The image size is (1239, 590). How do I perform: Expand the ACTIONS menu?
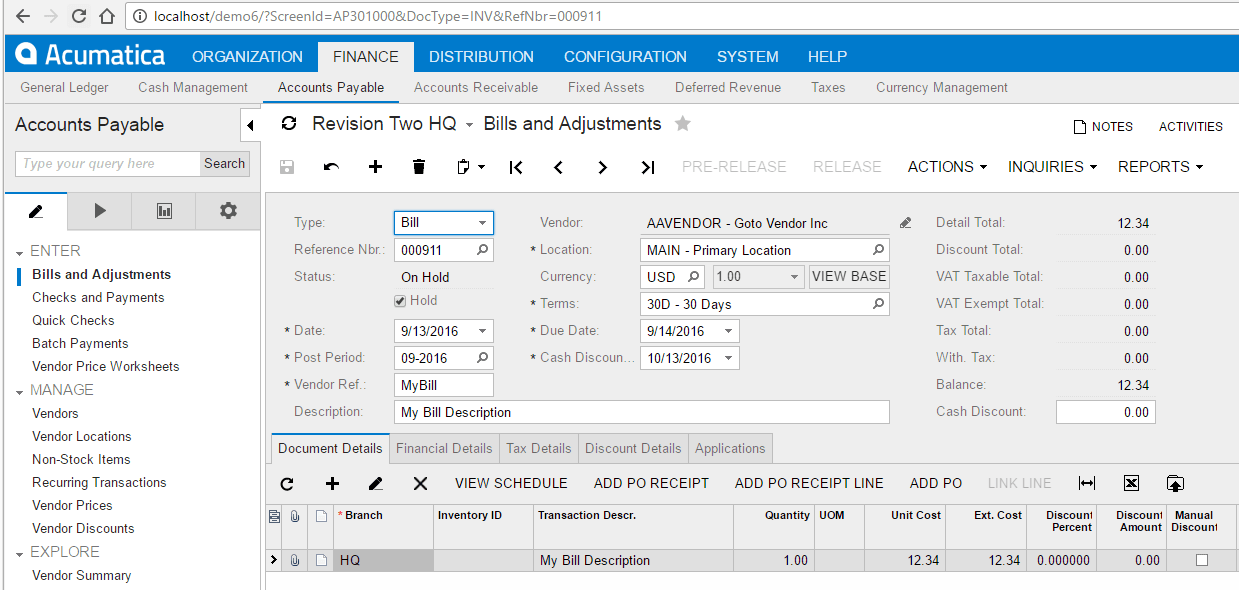(947, 167)
